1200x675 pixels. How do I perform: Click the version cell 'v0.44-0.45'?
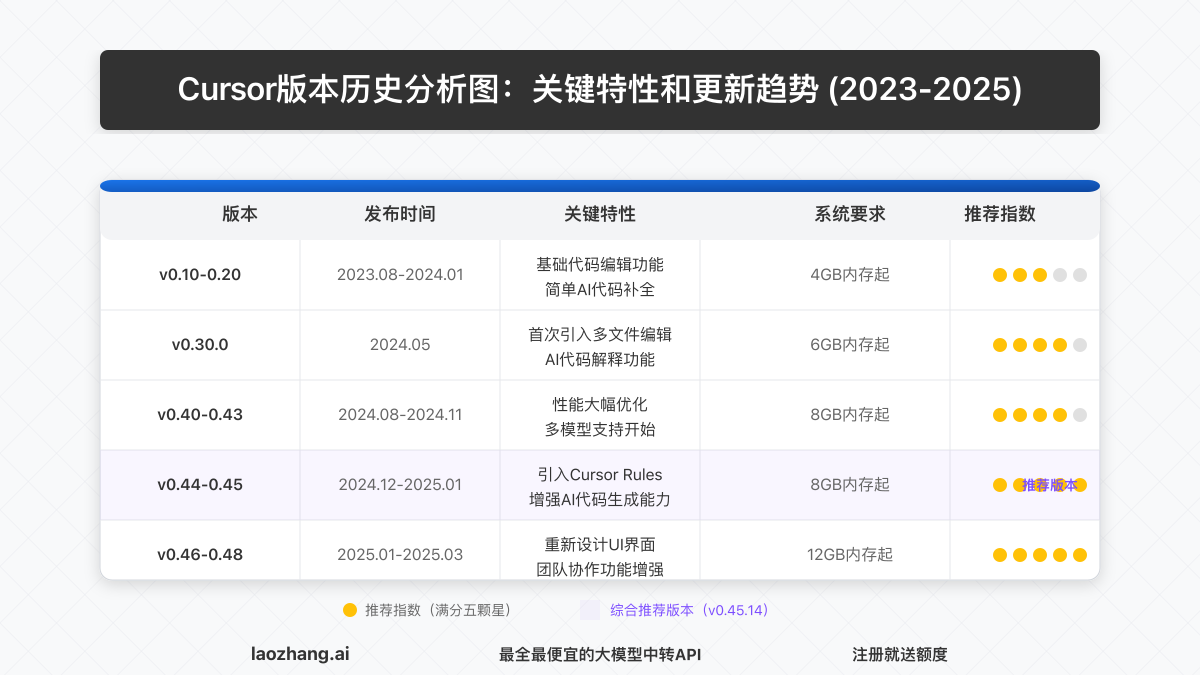[200, 485]
